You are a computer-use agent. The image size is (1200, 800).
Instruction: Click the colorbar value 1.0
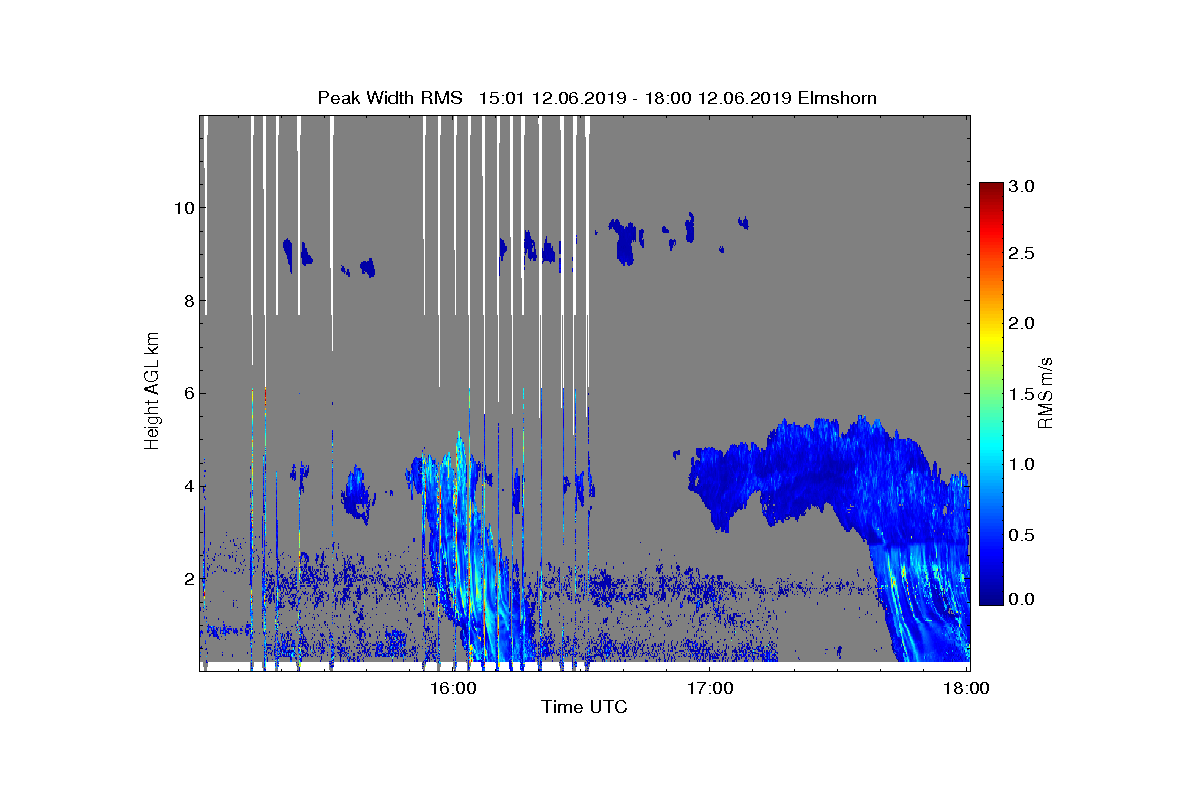1022,464
